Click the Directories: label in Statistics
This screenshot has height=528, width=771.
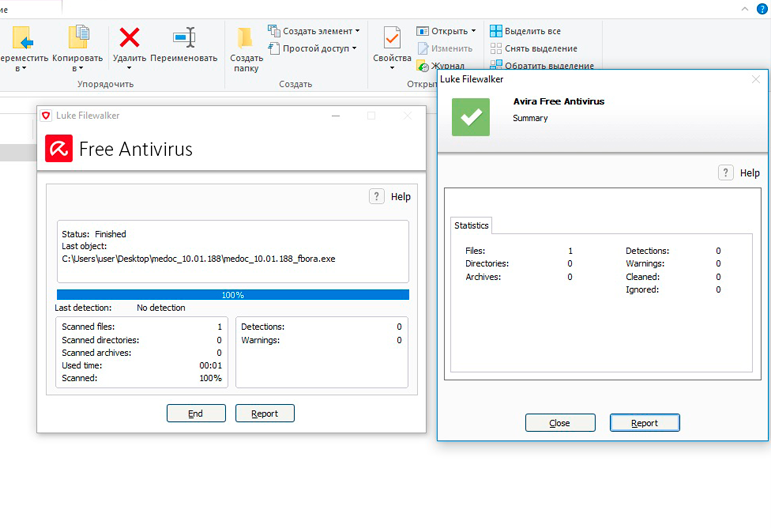pos(487,264)
